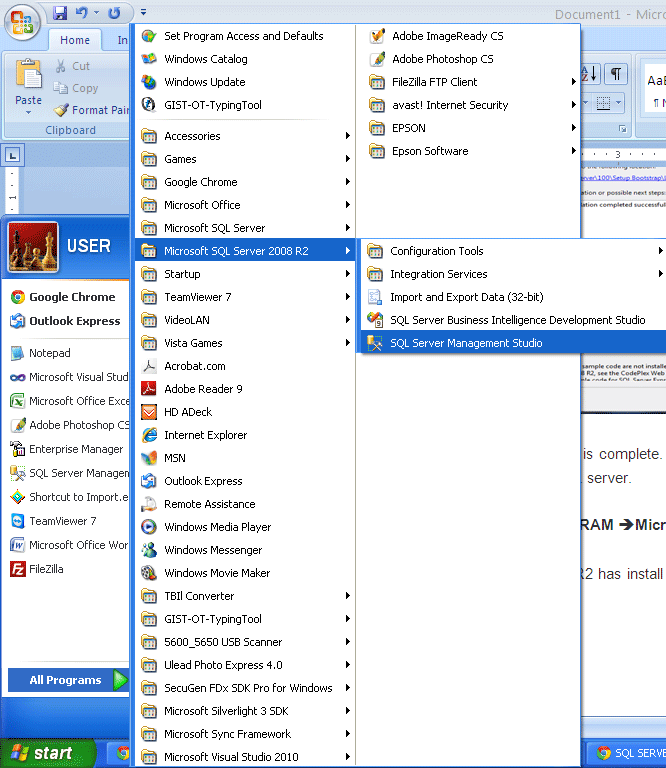666x768 pixels.
Task: Launch Adobe Reader 9
Action: pyautogui.click(x=244, y=389)
